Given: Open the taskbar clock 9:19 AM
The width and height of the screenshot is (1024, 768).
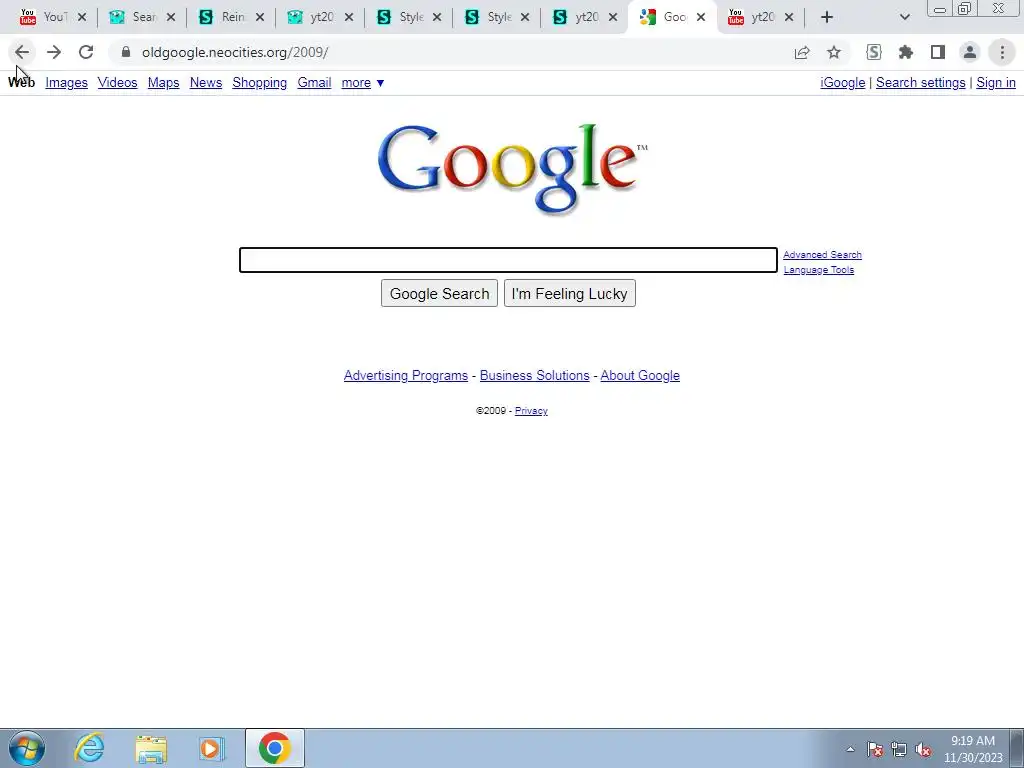Looking at the screenshot, I should coord(973,749).
